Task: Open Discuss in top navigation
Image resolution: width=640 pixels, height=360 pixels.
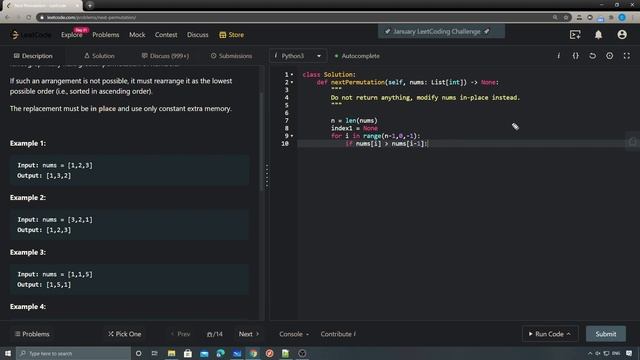Action: [198, 35]
